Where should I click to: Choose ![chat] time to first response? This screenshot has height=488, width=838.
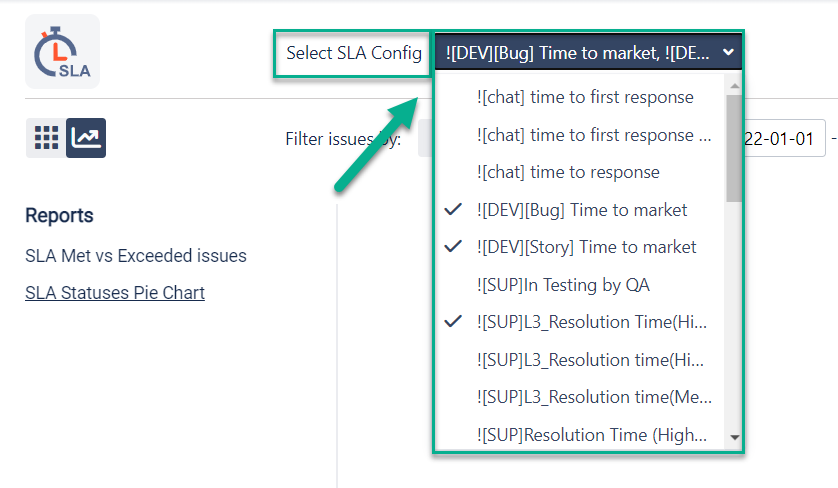point(585,97)
